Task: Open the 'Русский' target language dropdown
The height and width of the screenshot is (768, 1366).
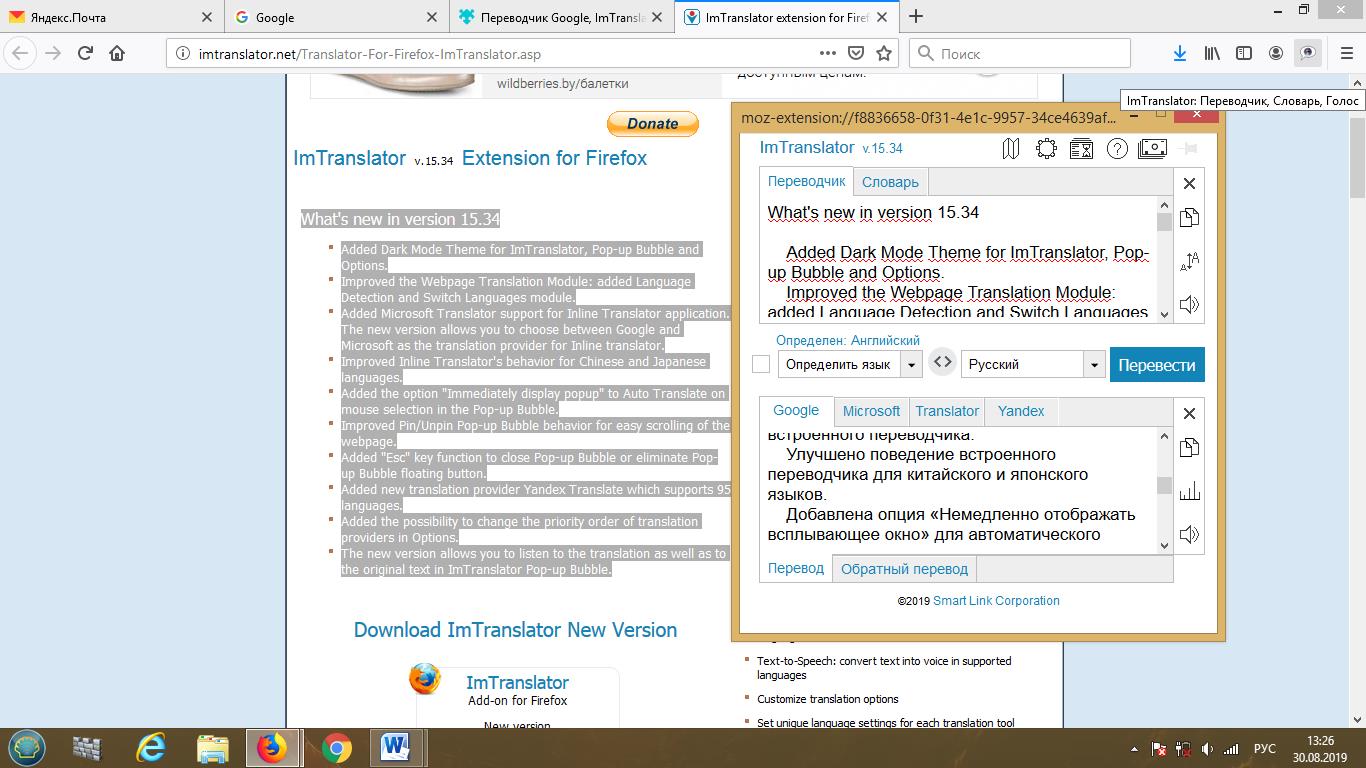Action: [1032, 364]
